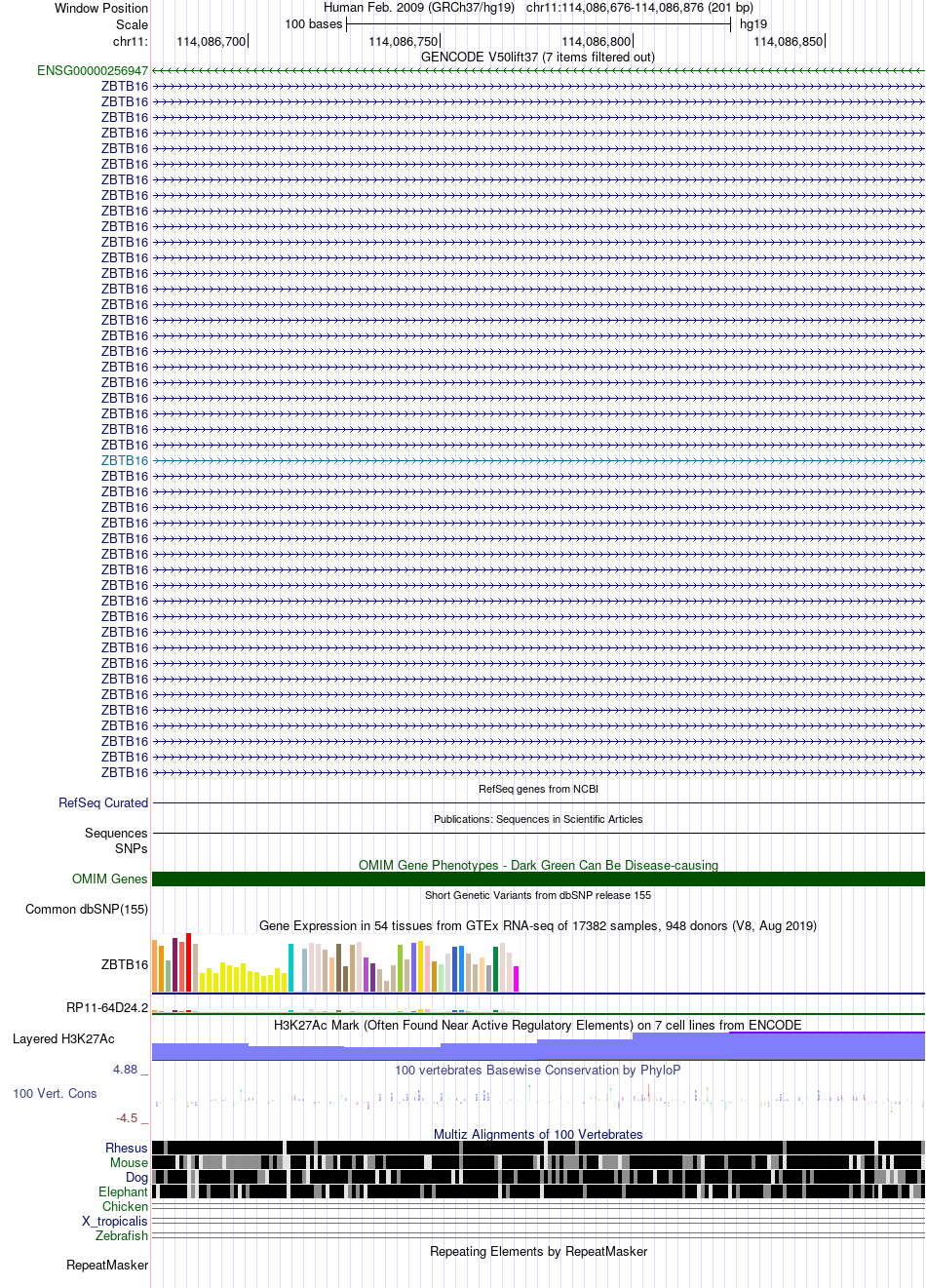Click the 100 bases scale text
Screen dimensions: 926x1288
pos(314,24)
